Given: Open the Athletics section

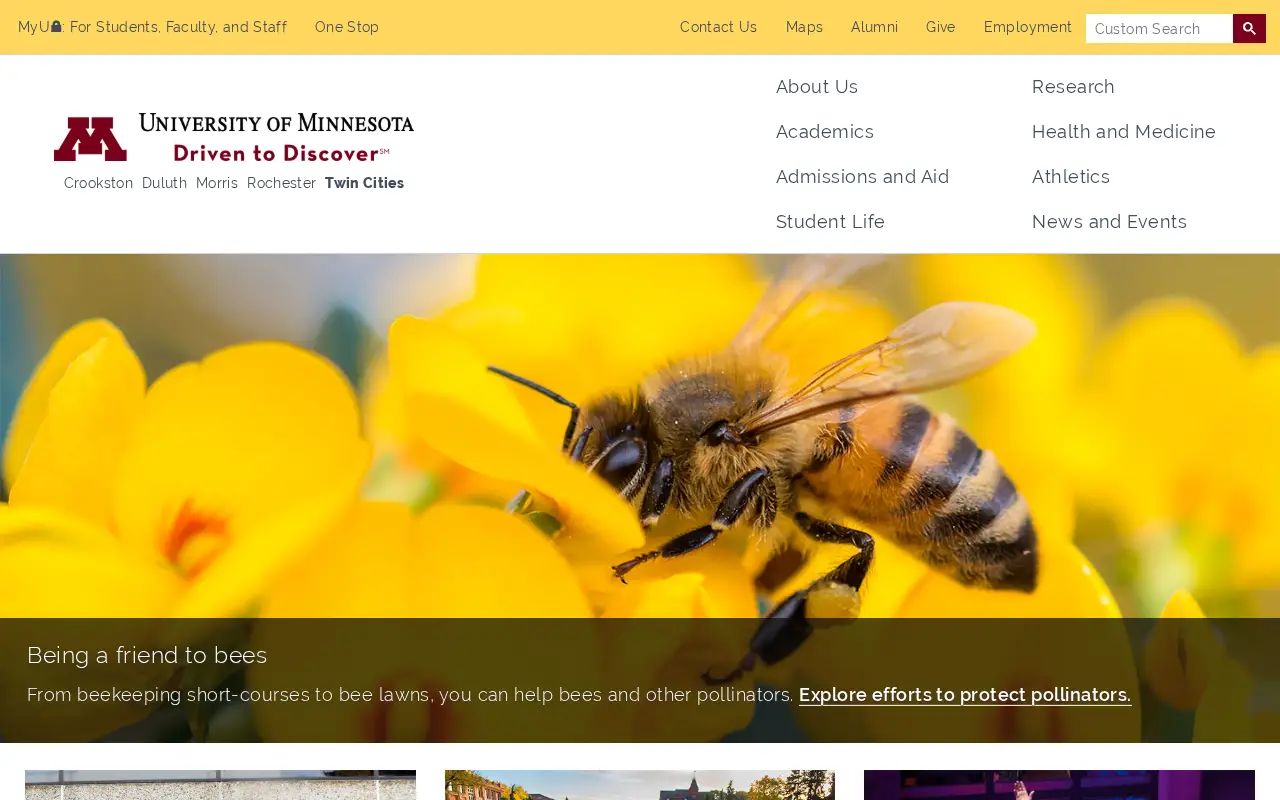Looking at the screenshot, I should [x=1071, y=177].
